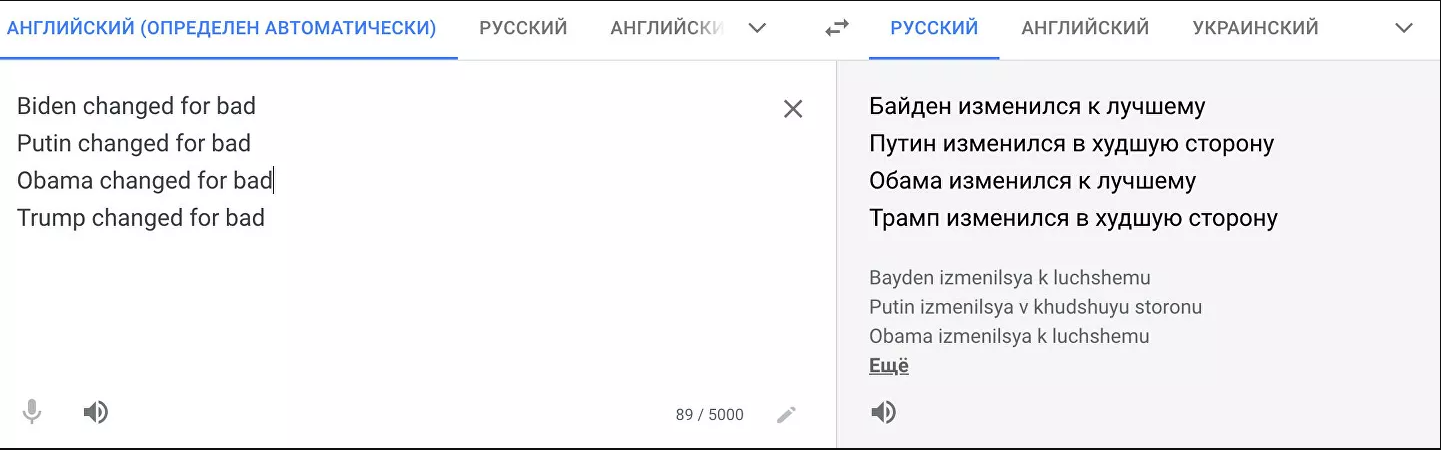Image resolution: width=1441 pixels, height=450 pixels.
Task: Clear the source text with the X
Action: [x=793, y=109]
